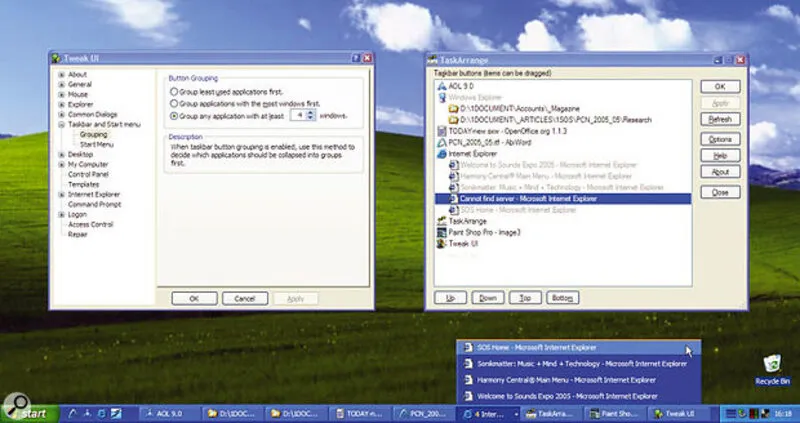This screenshot has height=423, width=800.
Task: Click the Up button in TaskArrange
Action: pyautogui.click(x=451, y=298)
